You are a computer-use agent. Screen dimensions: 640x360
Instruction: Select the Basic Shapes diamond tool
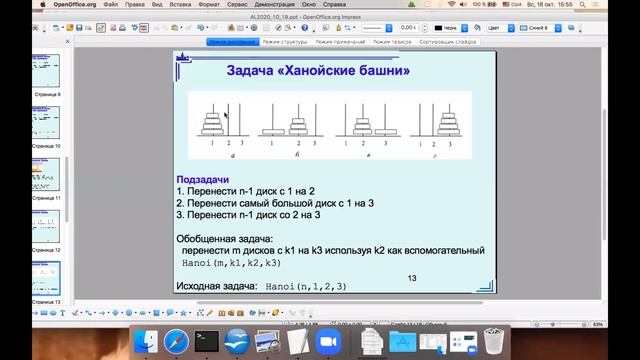[x=115, y=313]
